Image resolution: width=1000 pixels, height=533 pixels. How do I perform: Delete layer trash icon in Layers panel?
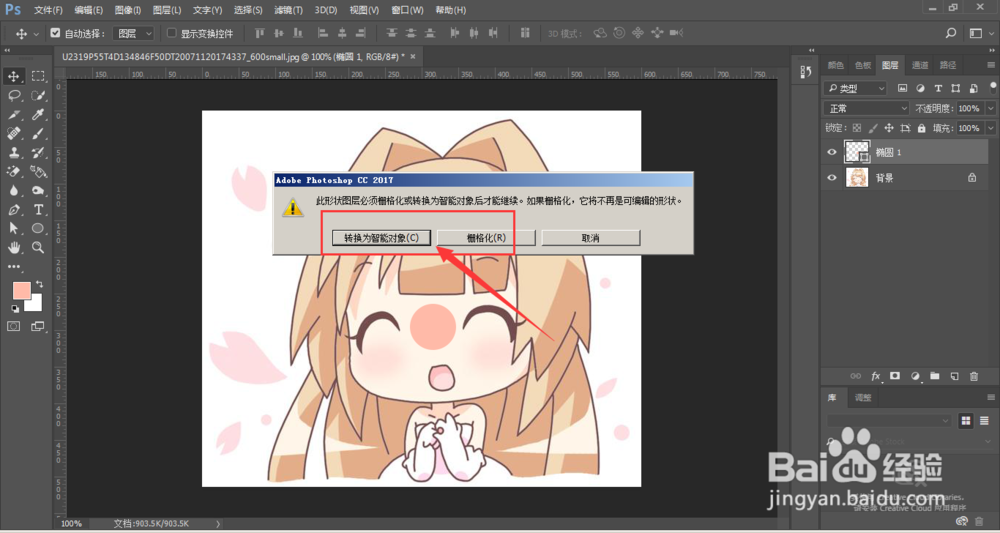tap(974, 376)
